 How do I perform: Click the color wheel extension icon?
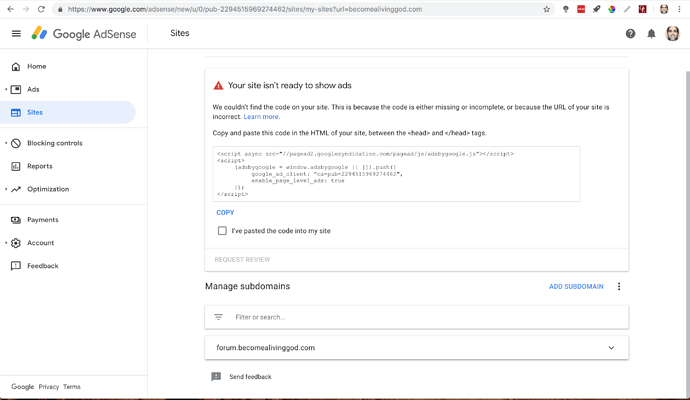pos(612,9)
